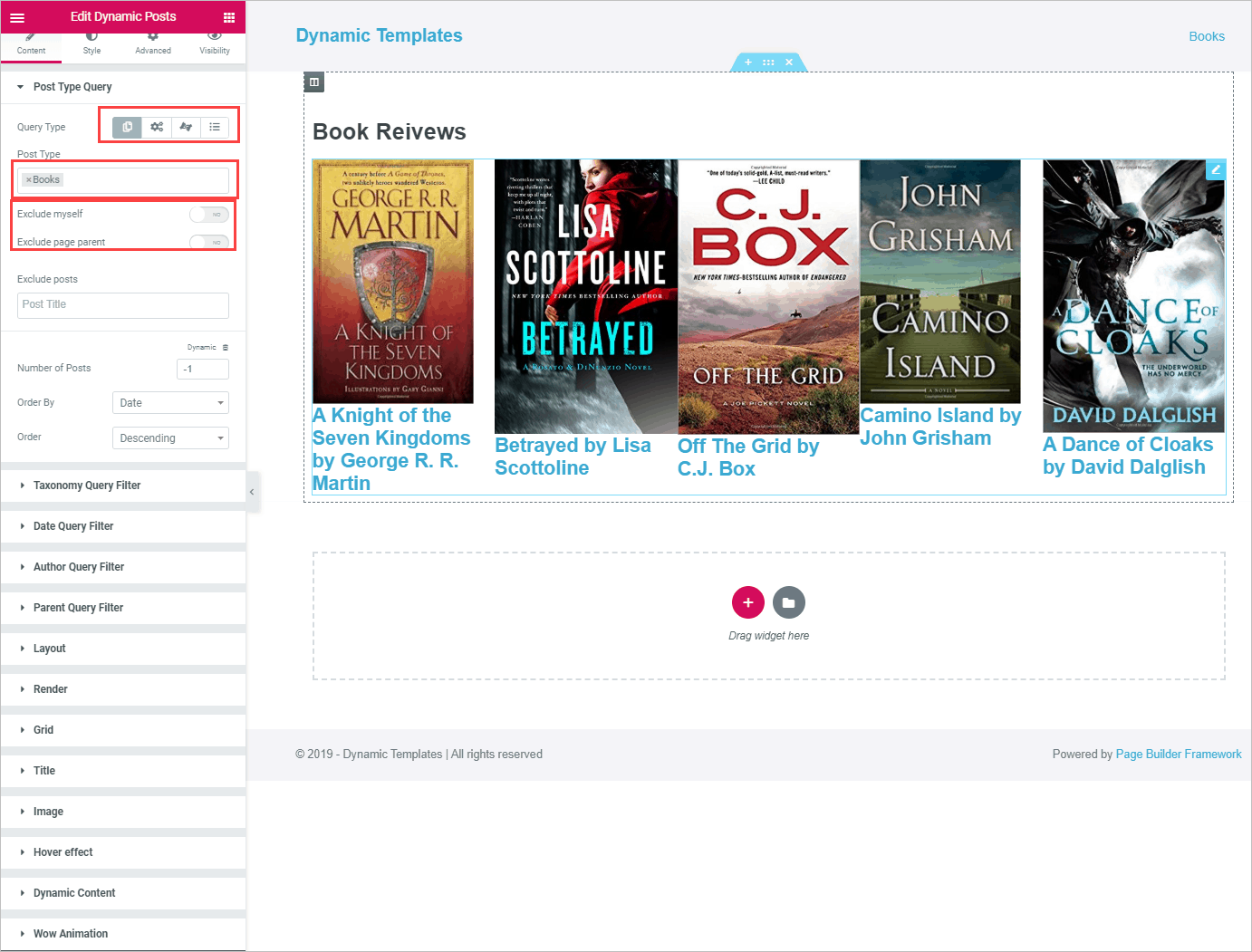Click the pink add new section button
Image resolution: width=1252 pixels, height=952 pixels.
click(x=747, y=602)
